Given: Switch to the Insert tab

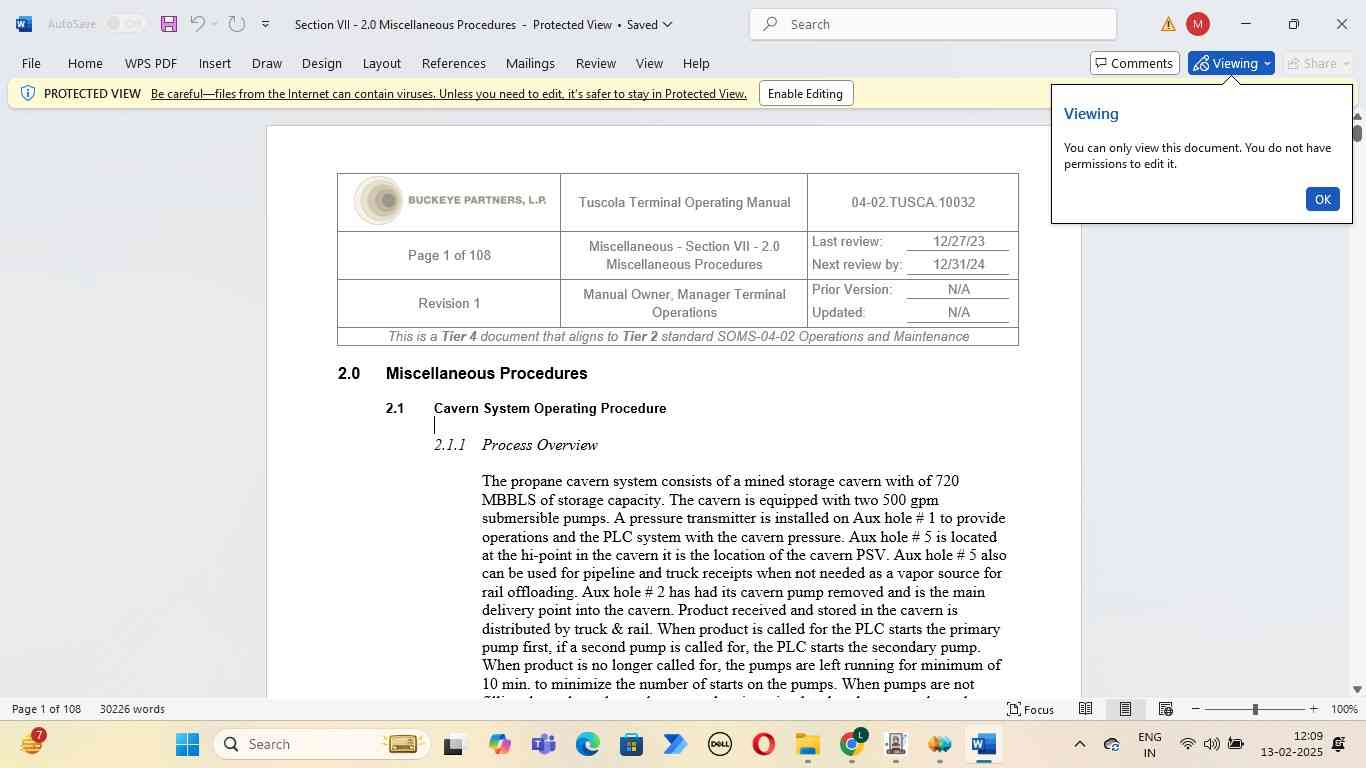Looking at the screenshot, I should pyautogui.click(x=215, y=63).
